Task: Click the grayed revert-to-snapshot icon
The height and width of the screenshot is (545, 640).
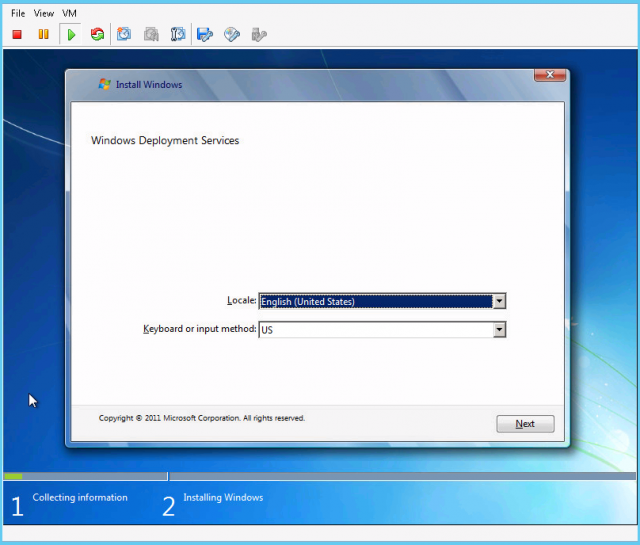Action: (x=151, y=34)
